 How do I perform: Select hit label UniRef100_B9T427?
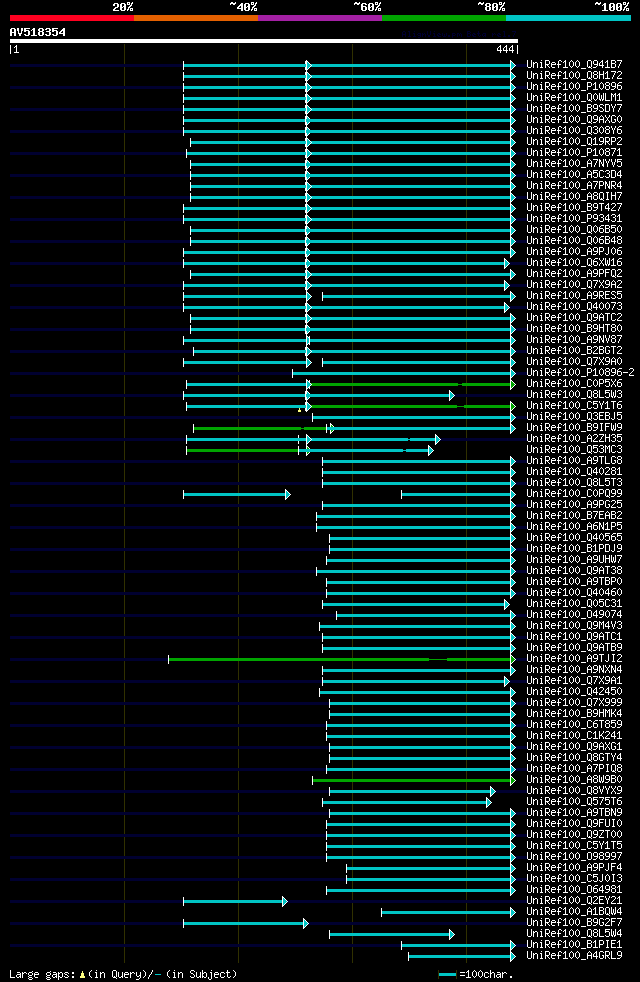(x=574, y=207)
